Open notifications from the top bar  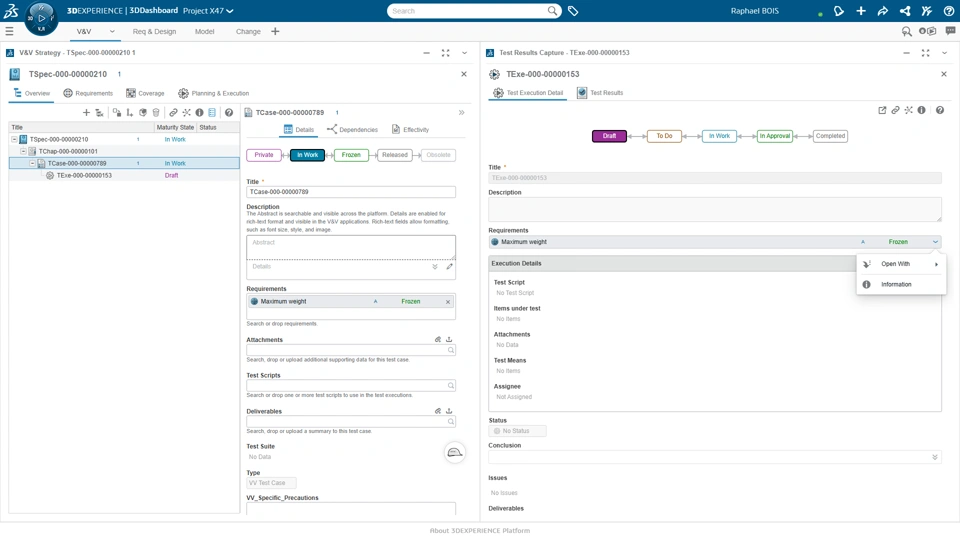tap(839, 11)
